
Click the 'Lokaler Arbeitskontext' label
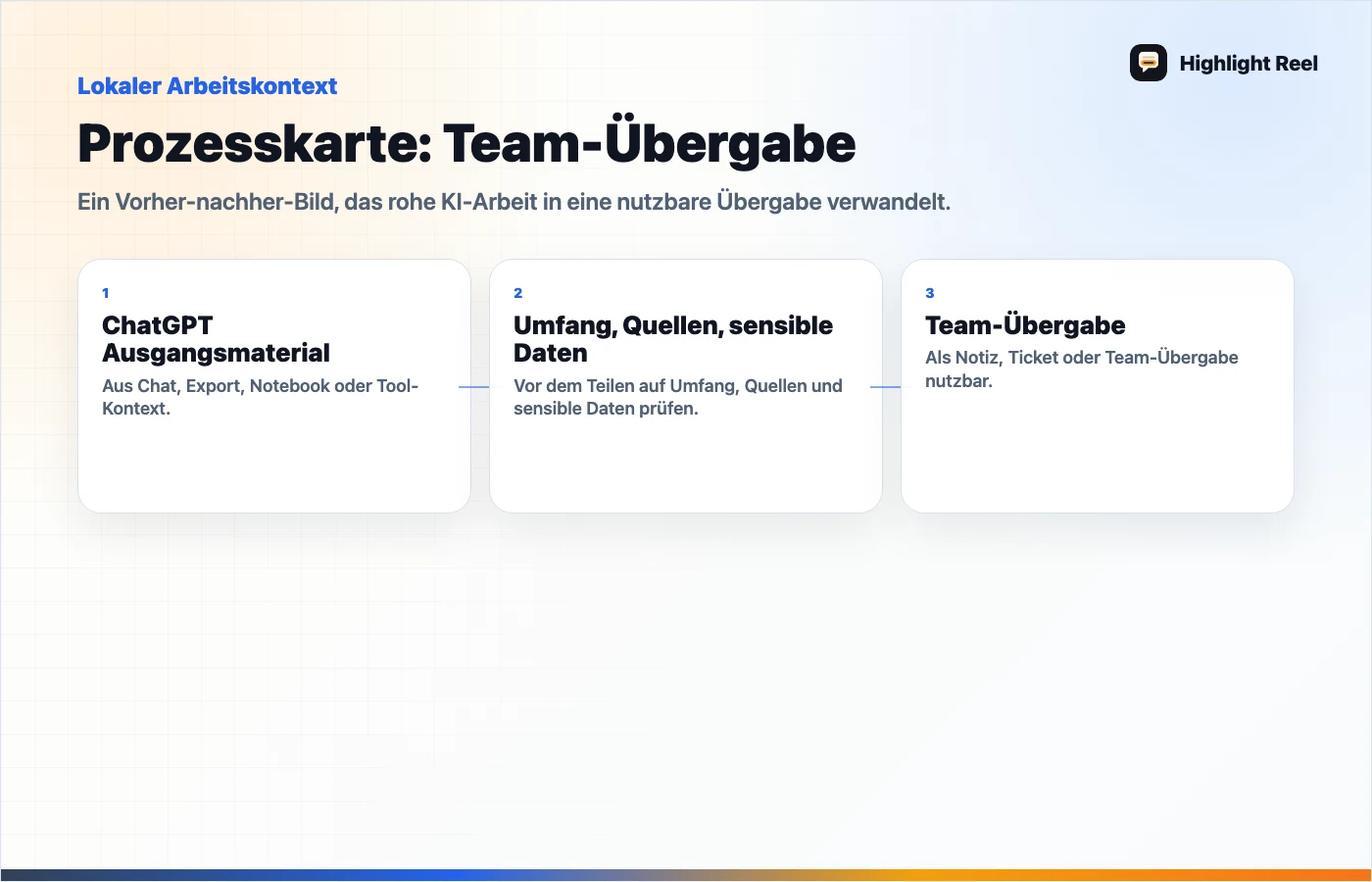pyautogui.click(x=208, y=86)
